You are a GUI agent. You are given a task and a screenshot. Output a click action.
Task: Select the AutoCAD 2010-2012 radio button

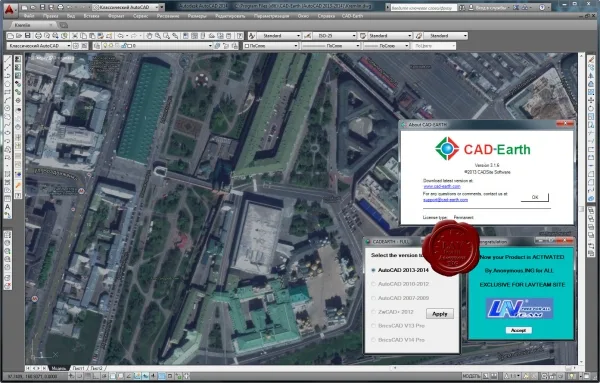pos(373,284)
